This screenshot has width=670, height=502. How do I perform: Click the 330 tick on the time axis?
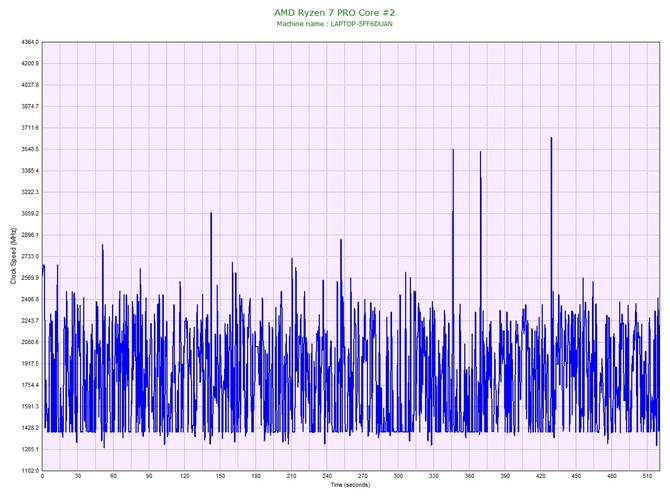tap(434, 476)
